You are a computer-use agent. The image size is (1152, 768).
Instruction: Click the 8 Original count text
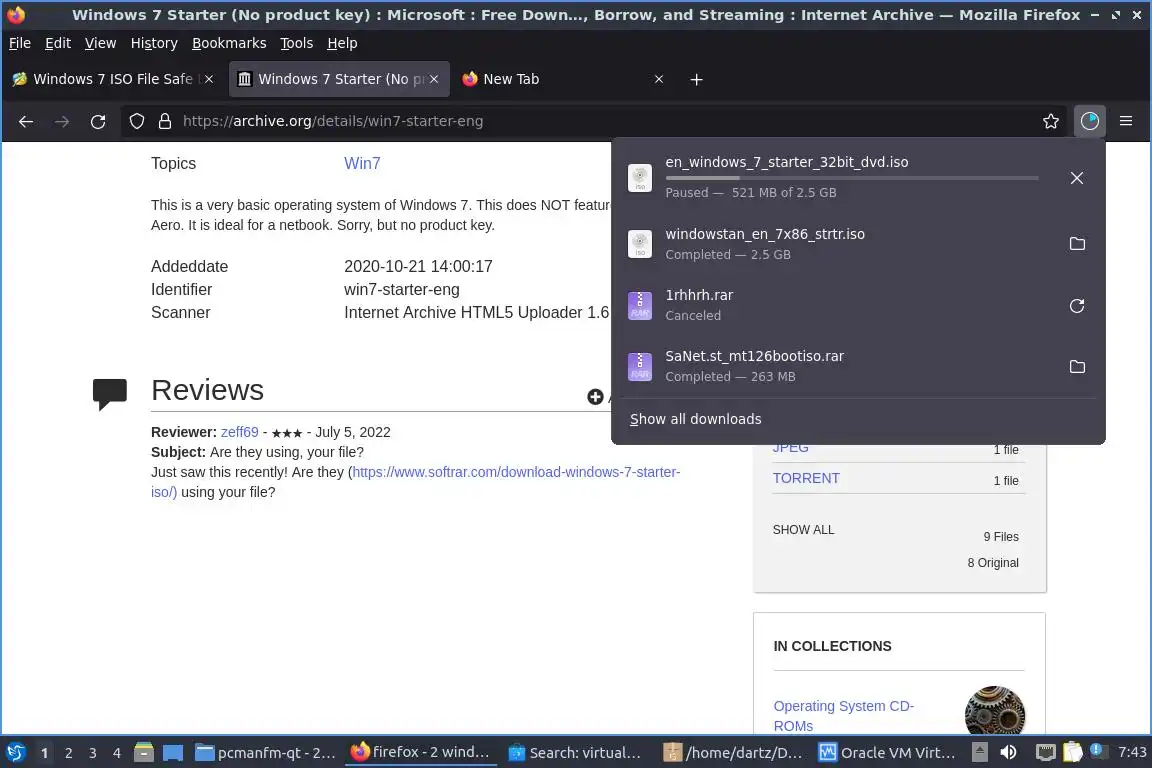pos(993,562)
